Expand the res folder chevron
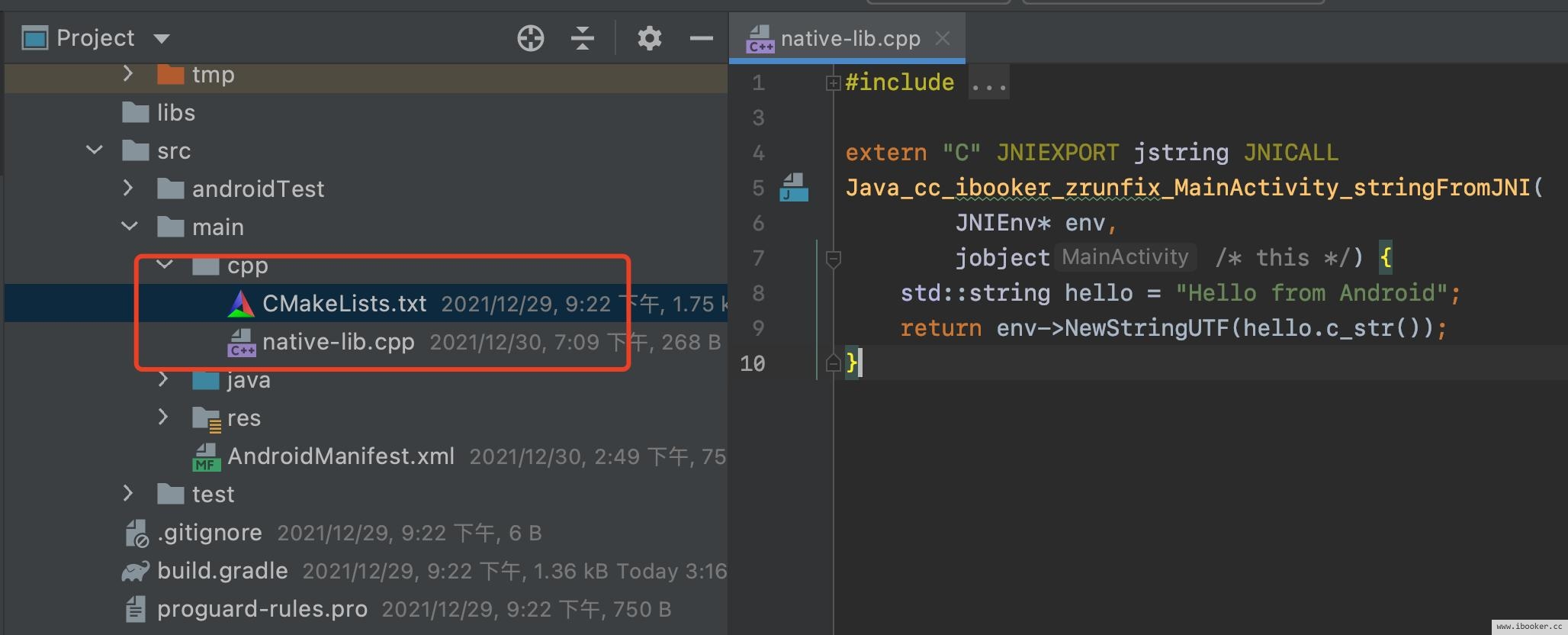The width and height of the screenshot is (1568, 635). [163, 417]
